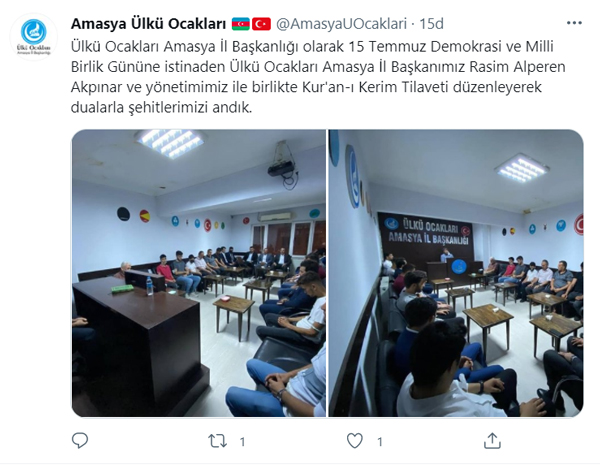The image size is (600, 471).
Task: Click the 15d timestamp link
Action: 432,24
